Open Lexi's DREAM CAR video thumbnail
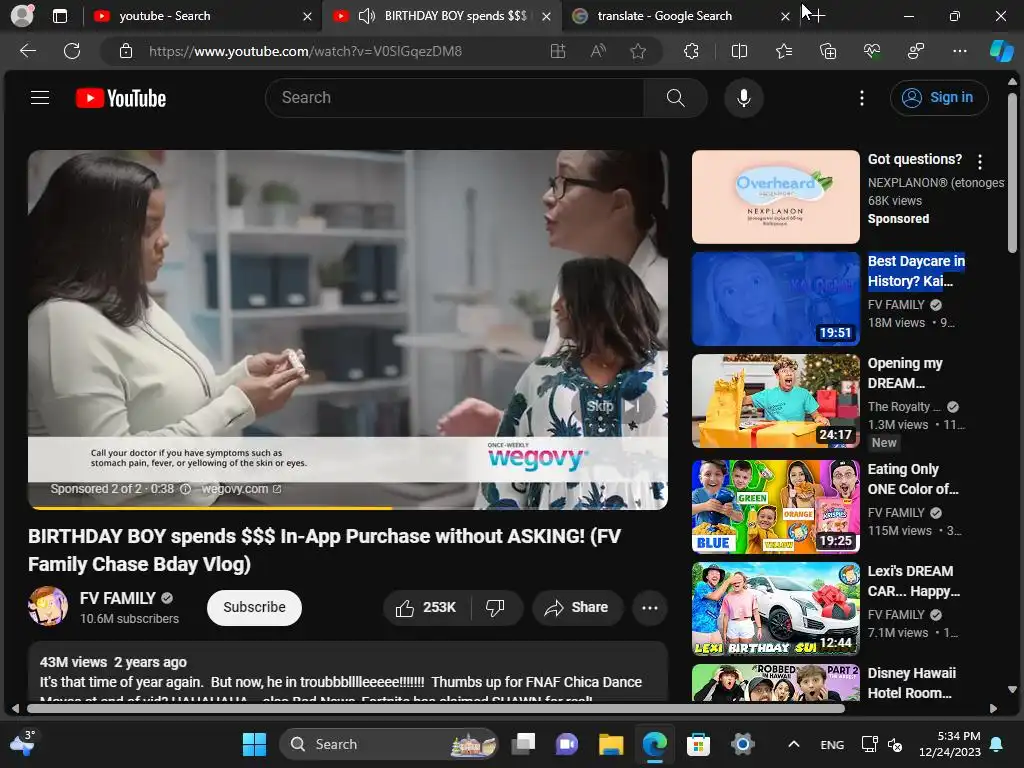The width and height of the screenshot is (1024, 768). [x=775, y=609]
